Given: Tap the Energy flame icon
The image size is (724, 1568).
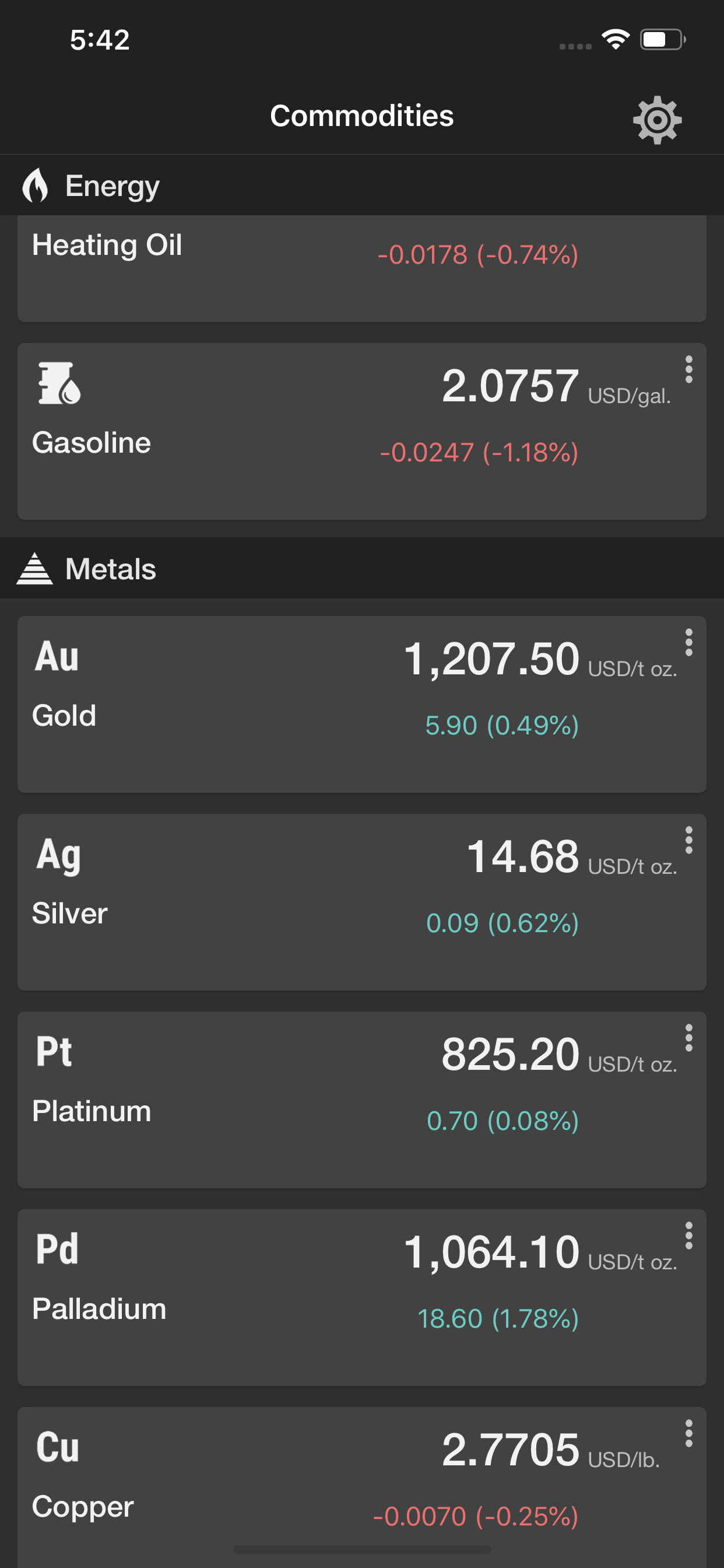Looking at the screenshot, I should (36, 185).
